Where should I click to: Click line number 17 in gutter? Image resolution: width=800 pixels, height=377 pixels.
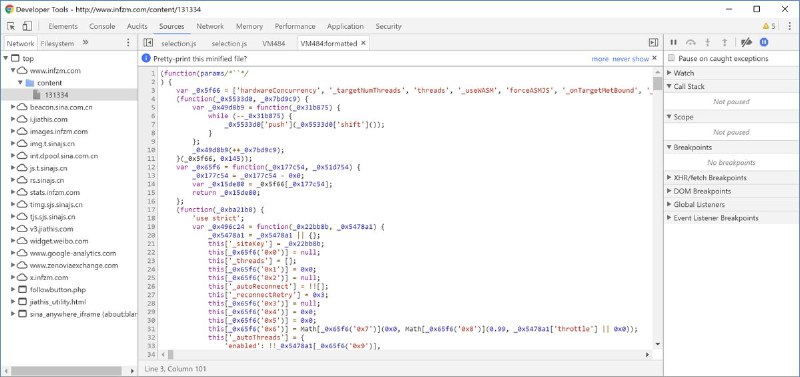[x=151, y=209]
